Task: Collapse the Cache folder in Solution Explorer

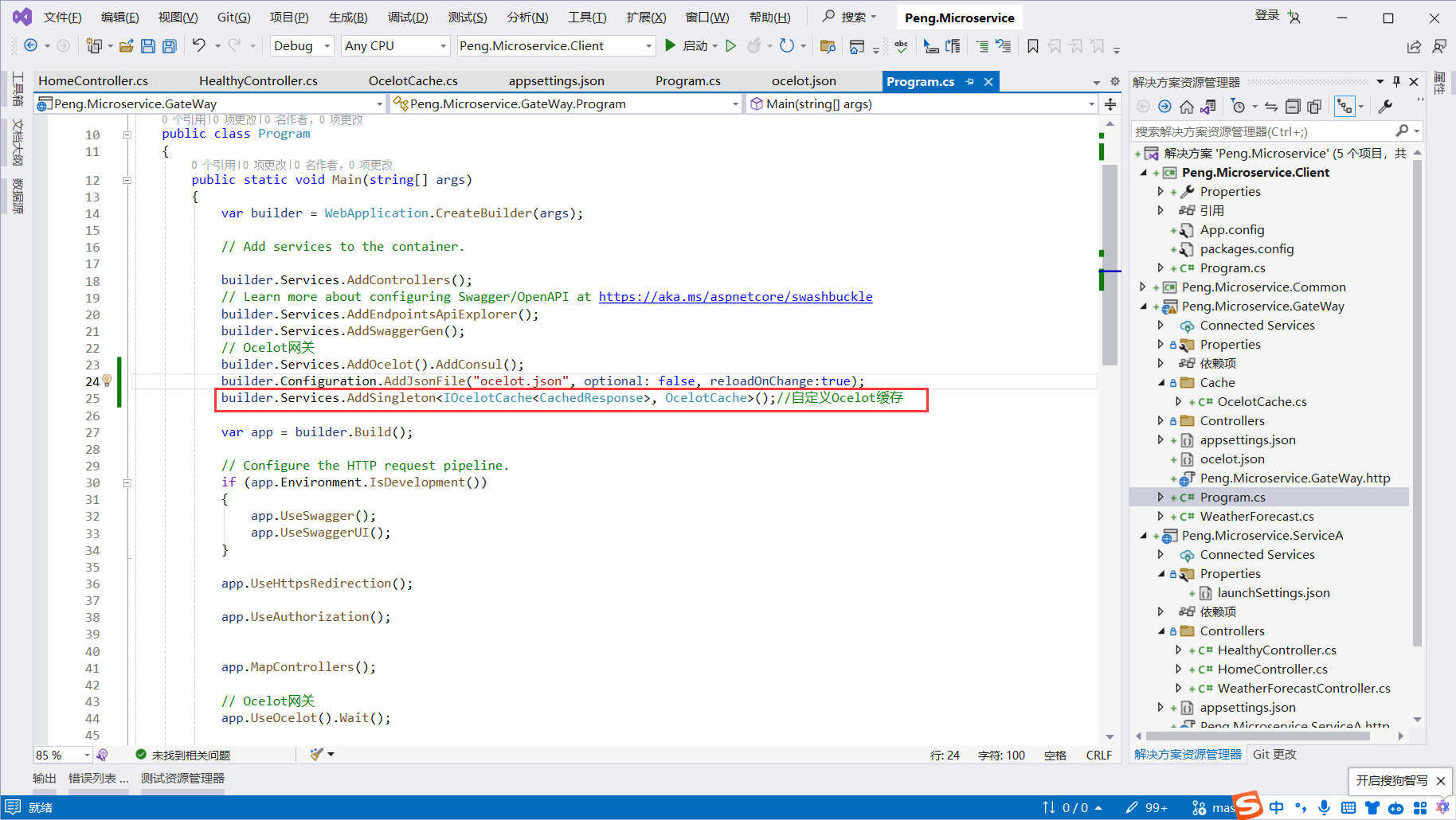Action: point(1161,383)
